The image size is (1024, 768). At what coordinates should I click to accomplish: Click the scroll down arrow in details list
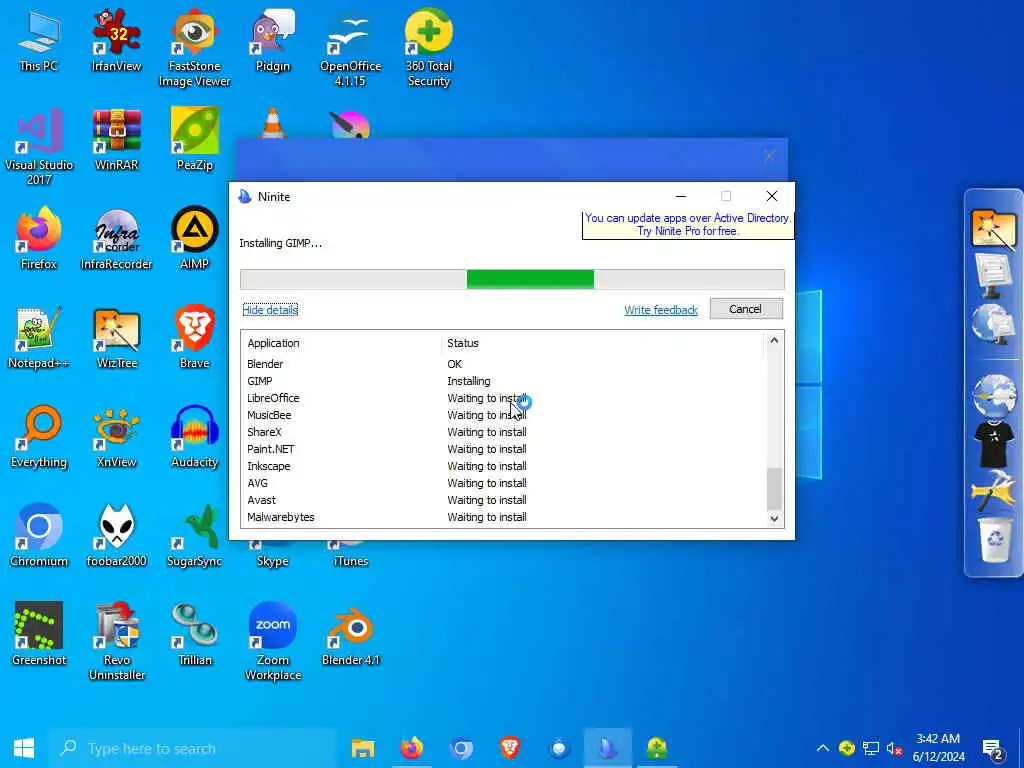click(774, 519)
